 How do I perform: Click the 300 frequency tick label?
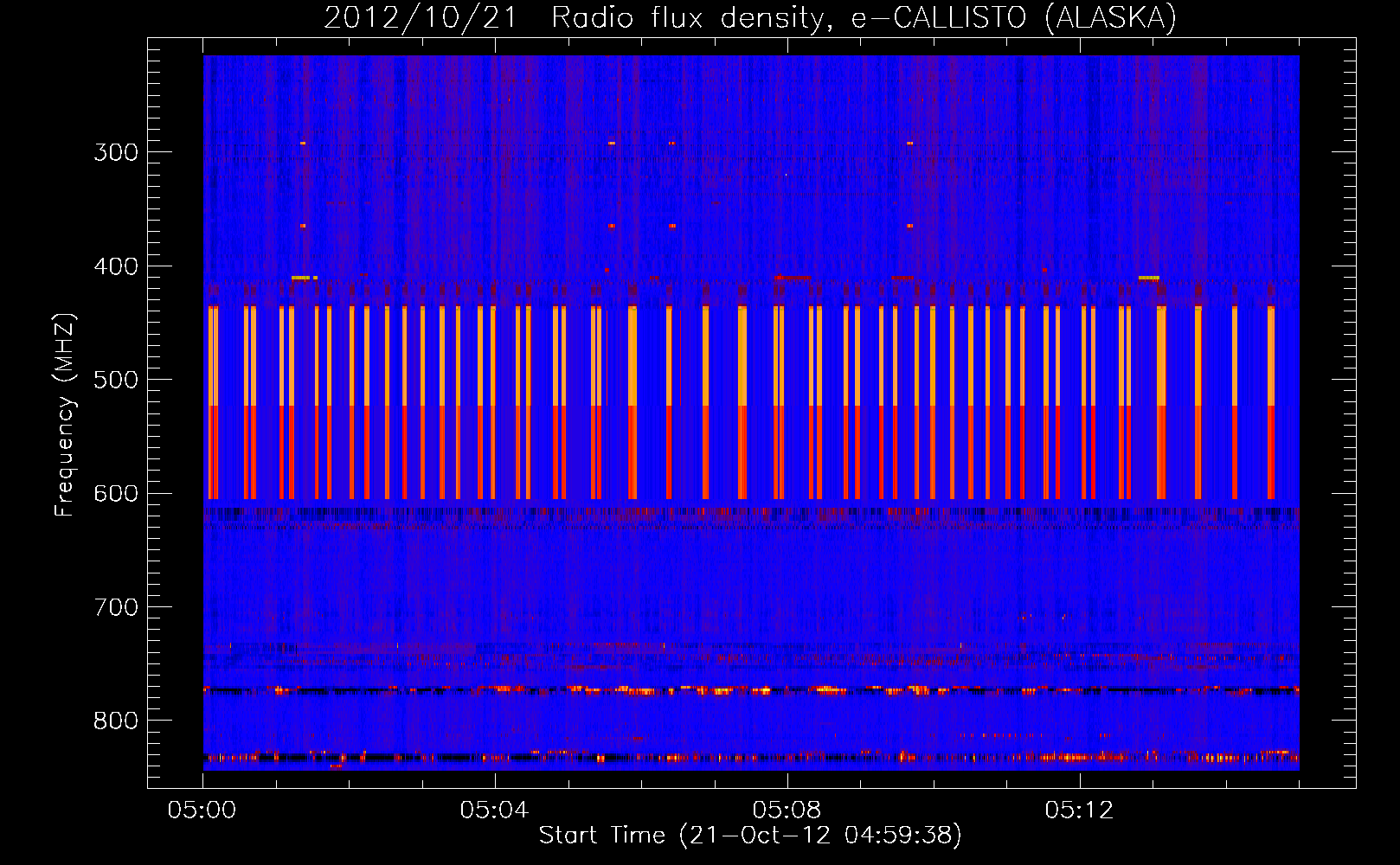pos(116,152)
